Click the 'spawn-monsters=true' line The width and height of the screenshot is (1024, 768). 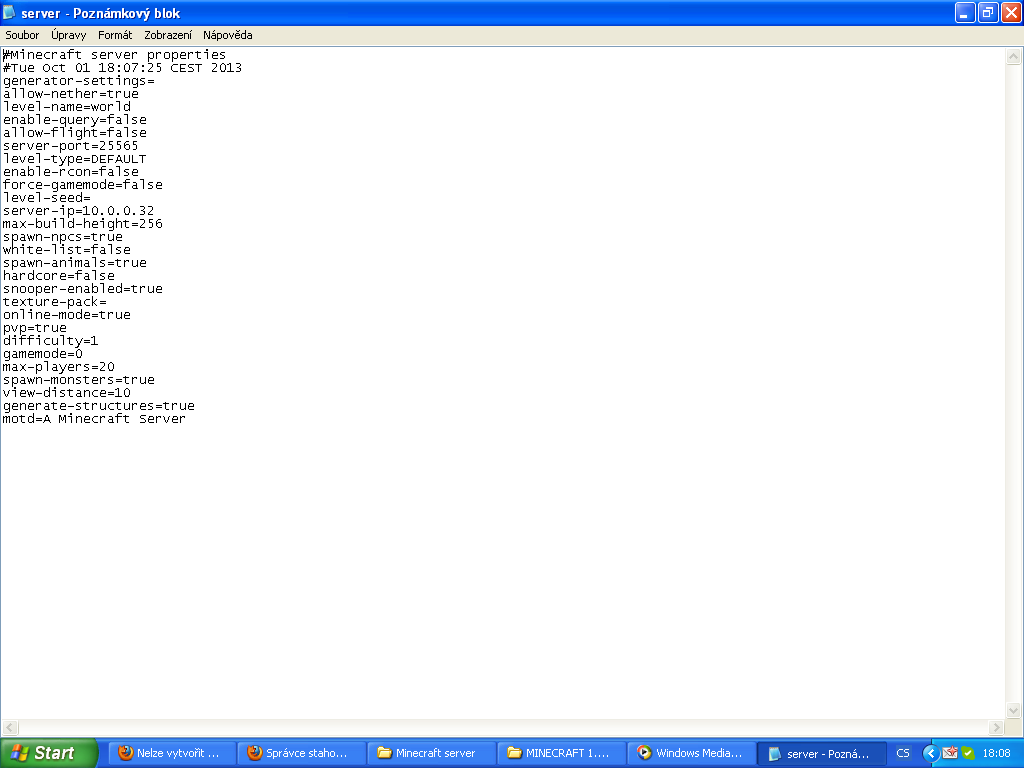tap(78, 380)
